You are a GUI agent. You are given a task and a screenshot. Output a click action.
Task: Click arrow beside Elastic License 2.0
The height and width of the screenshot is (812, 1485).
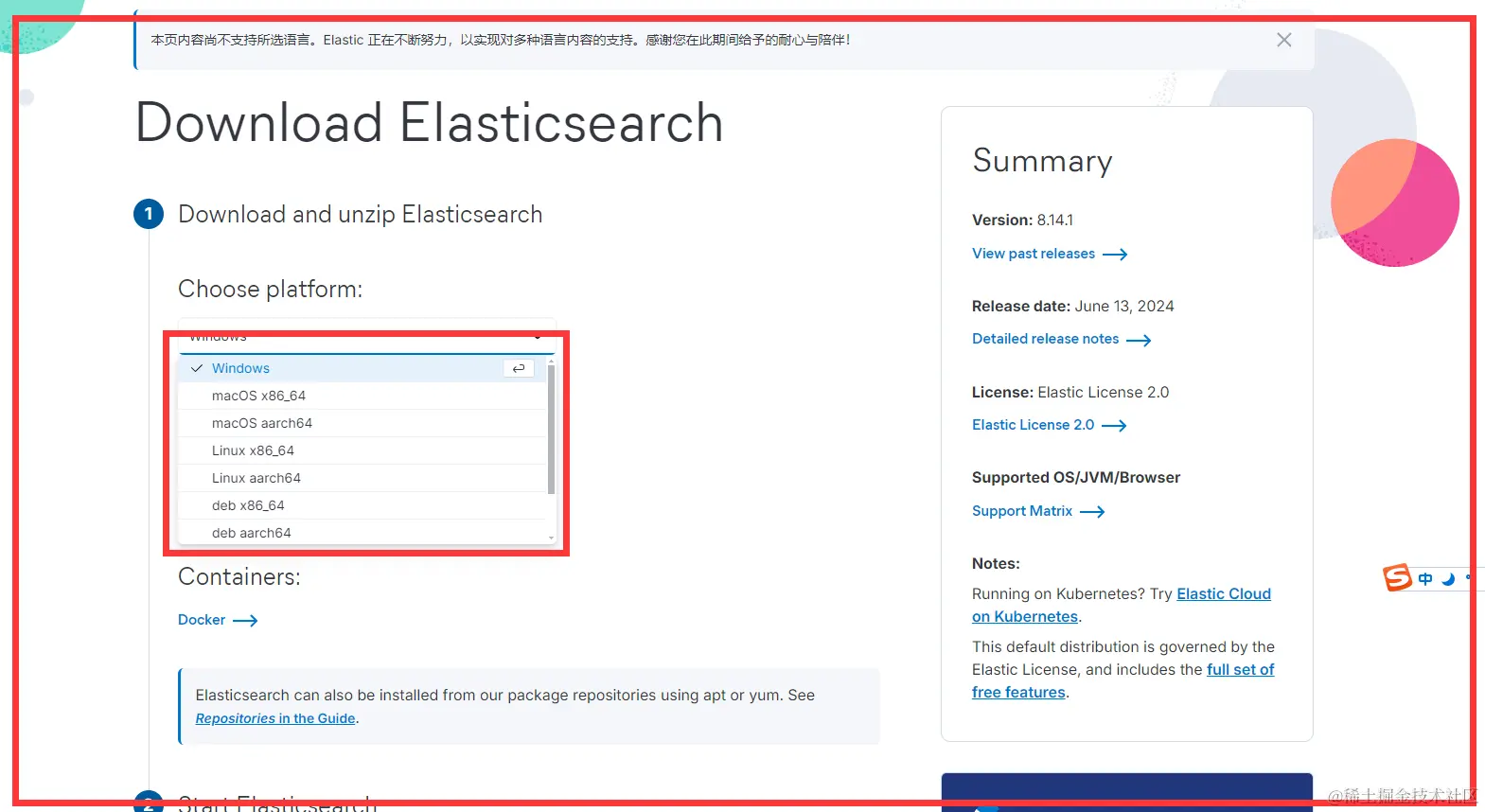[1114, 426]
